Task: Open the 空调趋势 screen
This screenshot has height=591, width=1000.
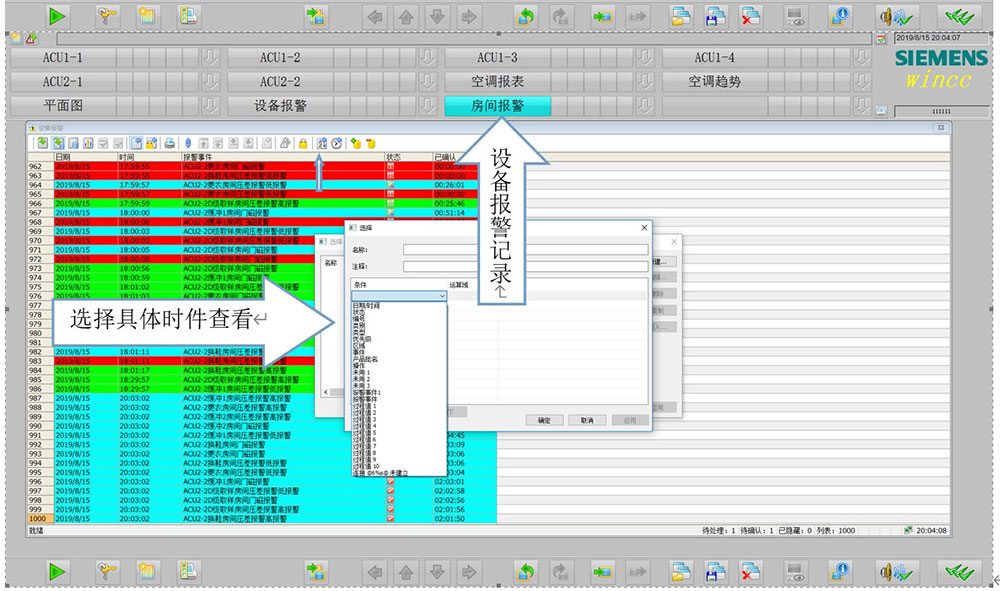Action: (714, 82)
